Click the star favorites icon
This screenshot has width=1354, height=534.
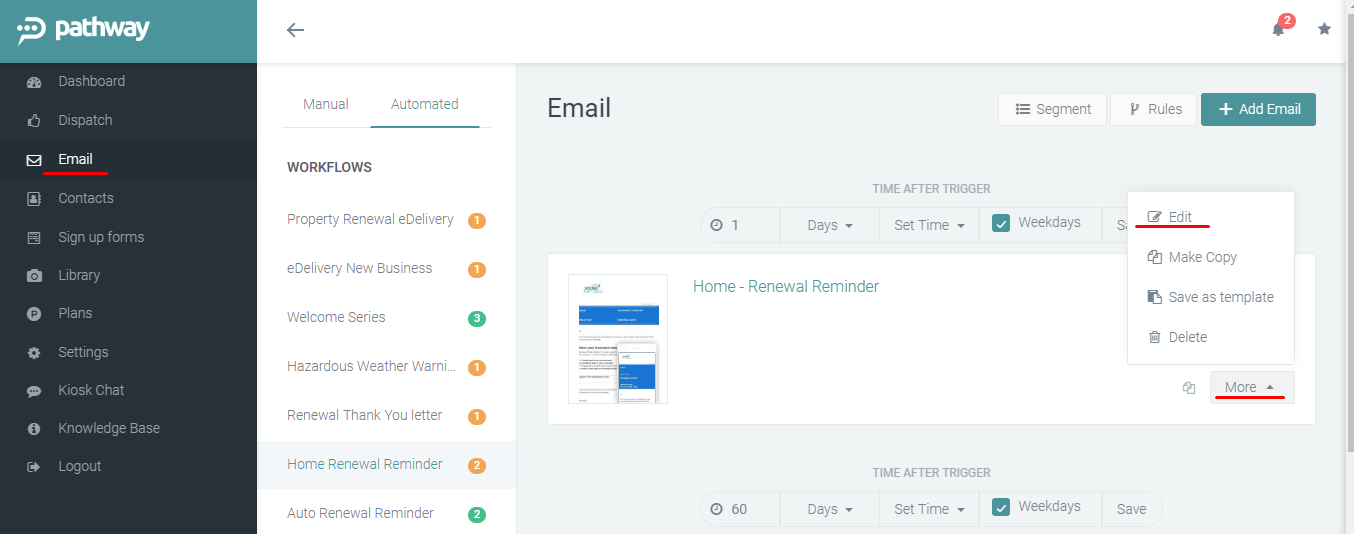tap(1324, 29)
